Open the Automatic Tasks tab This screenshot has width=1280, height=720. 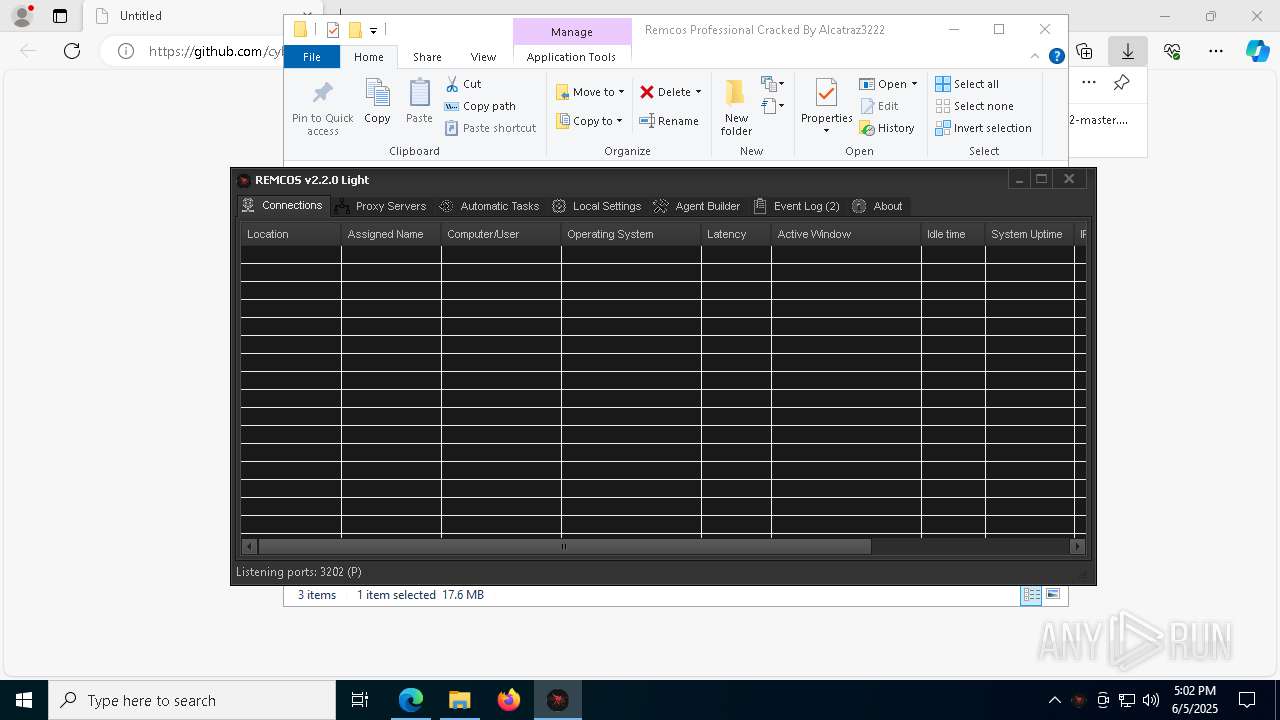489,206
